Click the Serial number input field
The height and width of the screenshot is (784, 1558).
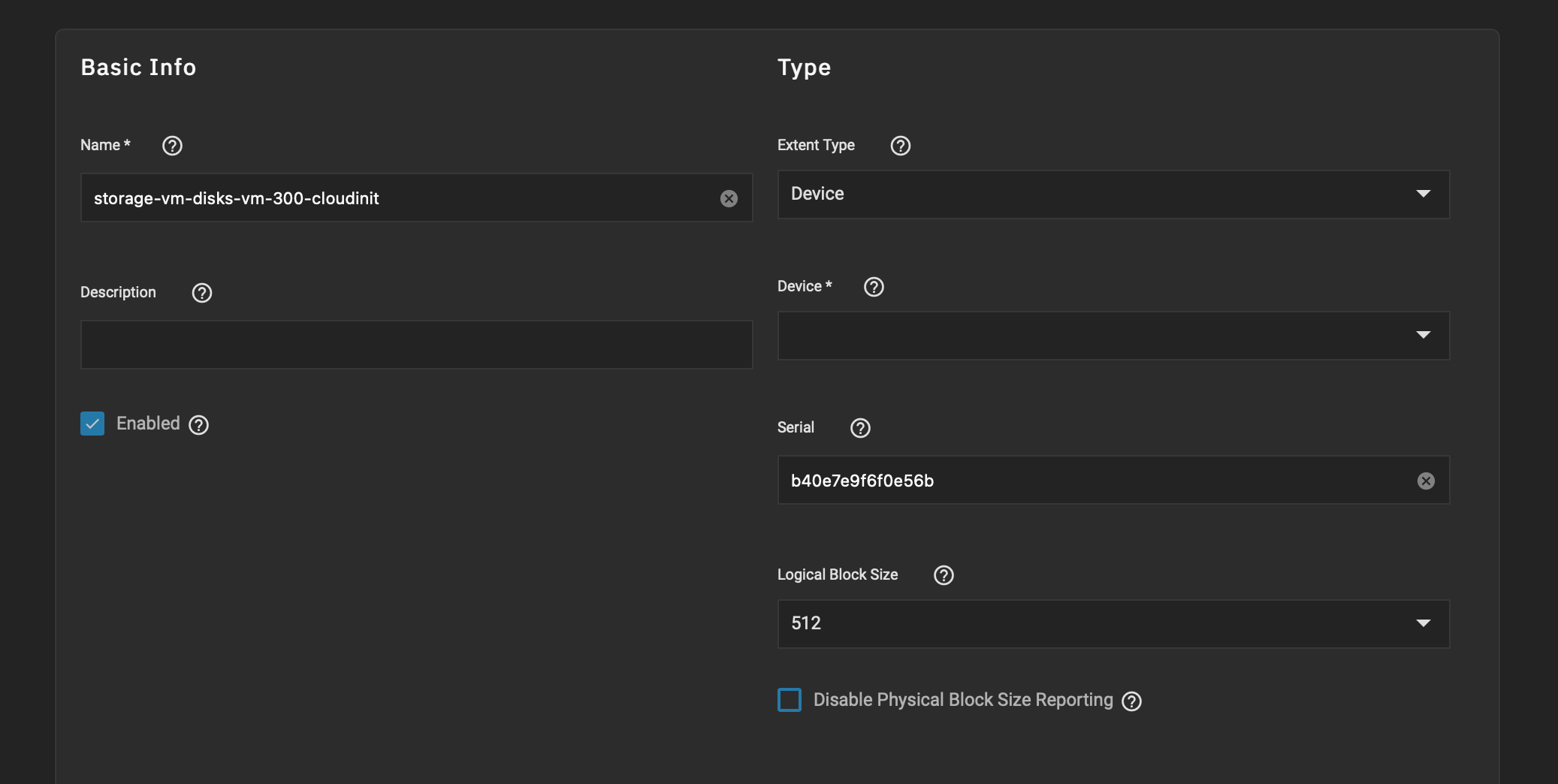(1089, 481)
